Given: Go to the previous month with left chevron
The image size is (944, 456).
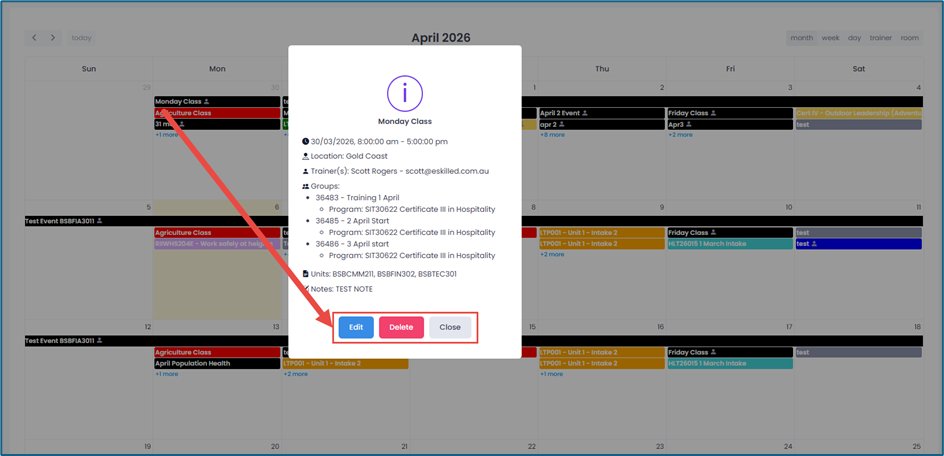Looking at the screenshot, I should click(x=34, y=38).
